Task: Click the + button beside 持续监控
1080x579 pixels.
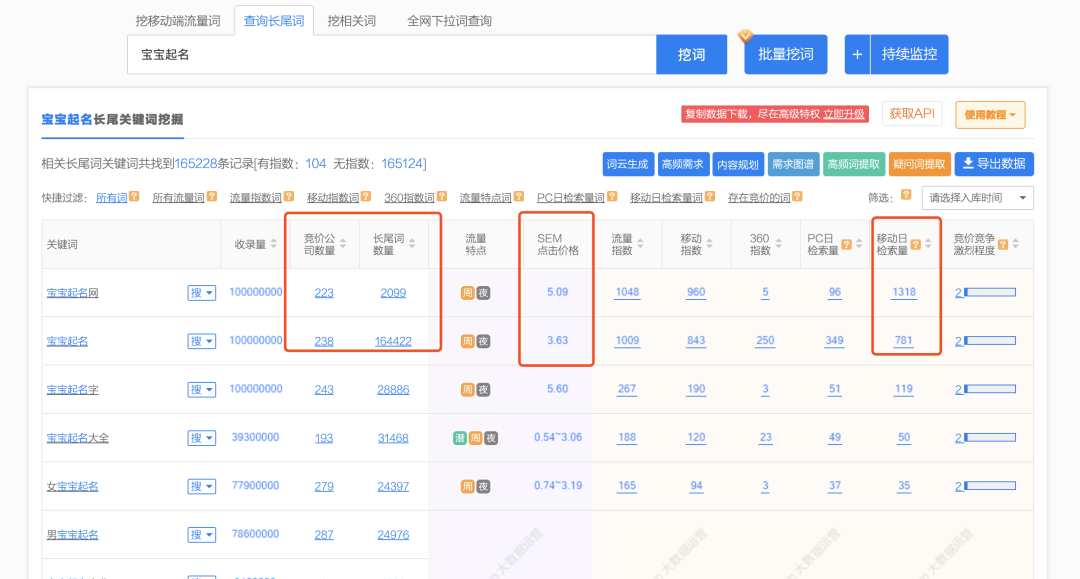Action: [x=857, y=54]
